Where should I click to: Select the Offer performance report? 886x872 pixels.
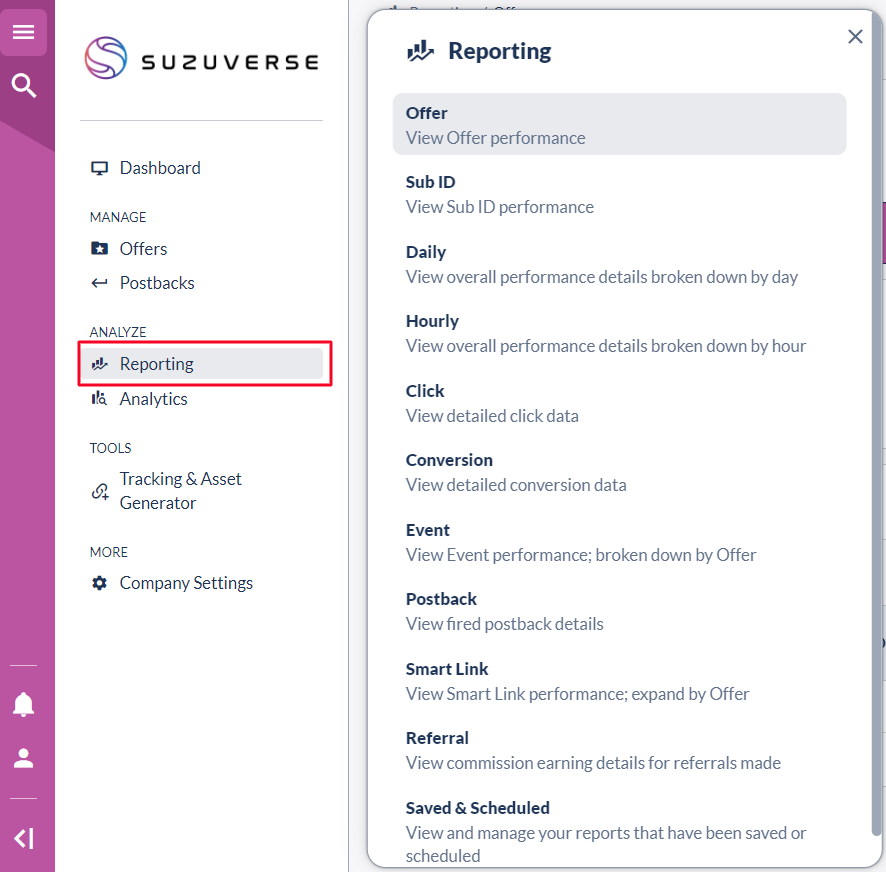point(619,125)
